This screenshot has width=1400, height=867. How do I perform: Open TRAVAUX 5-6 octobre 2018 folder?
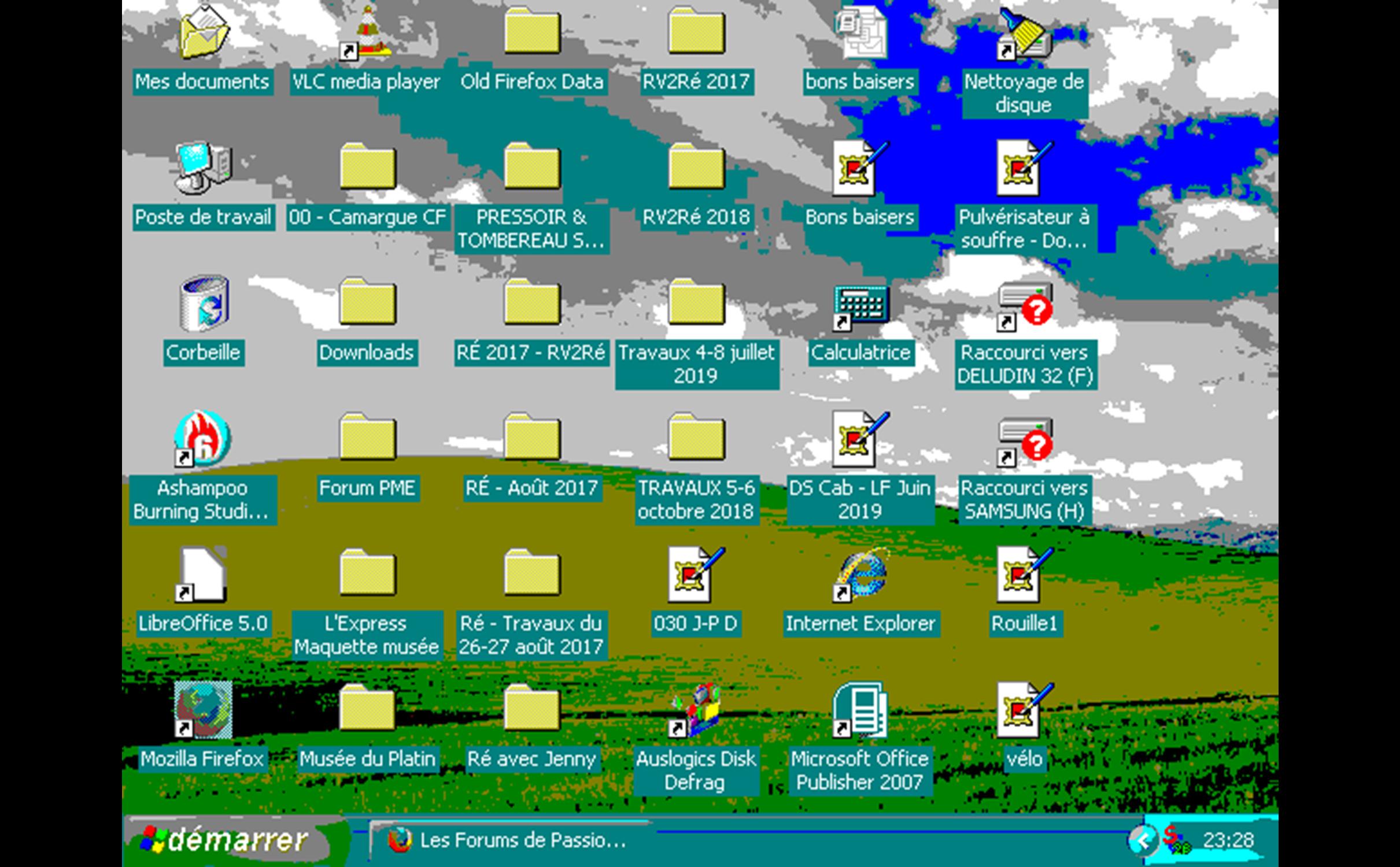[696, 438]
